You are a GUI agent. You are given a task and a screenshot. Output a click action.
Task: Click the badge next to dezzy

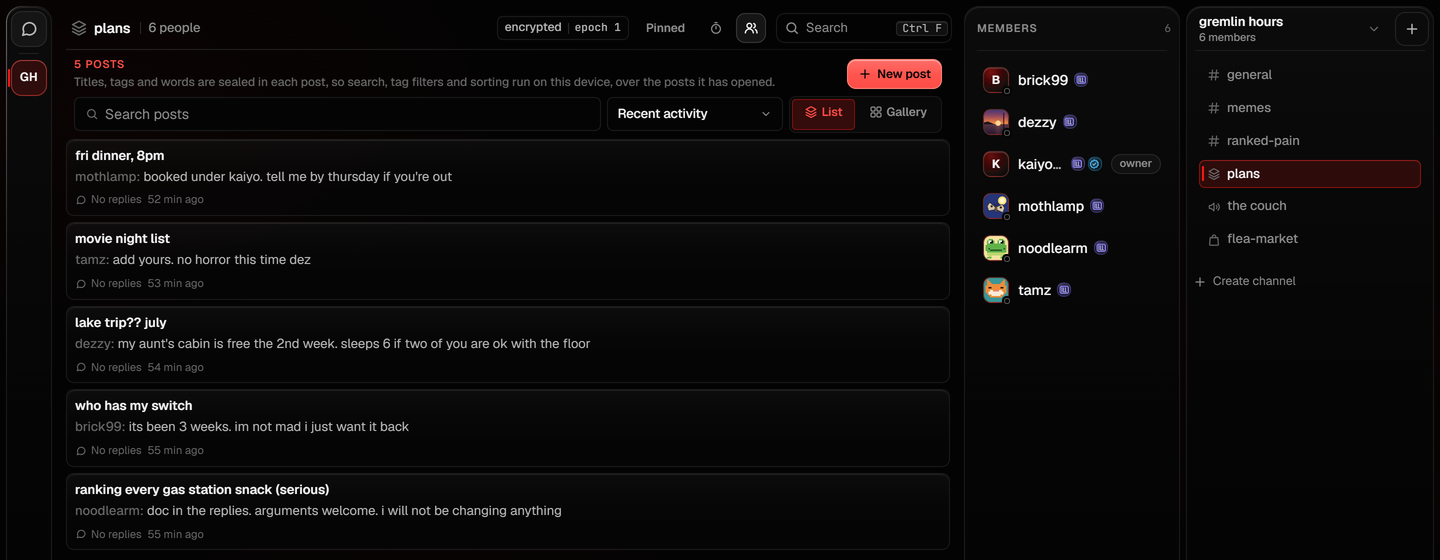pos(1070,122)
